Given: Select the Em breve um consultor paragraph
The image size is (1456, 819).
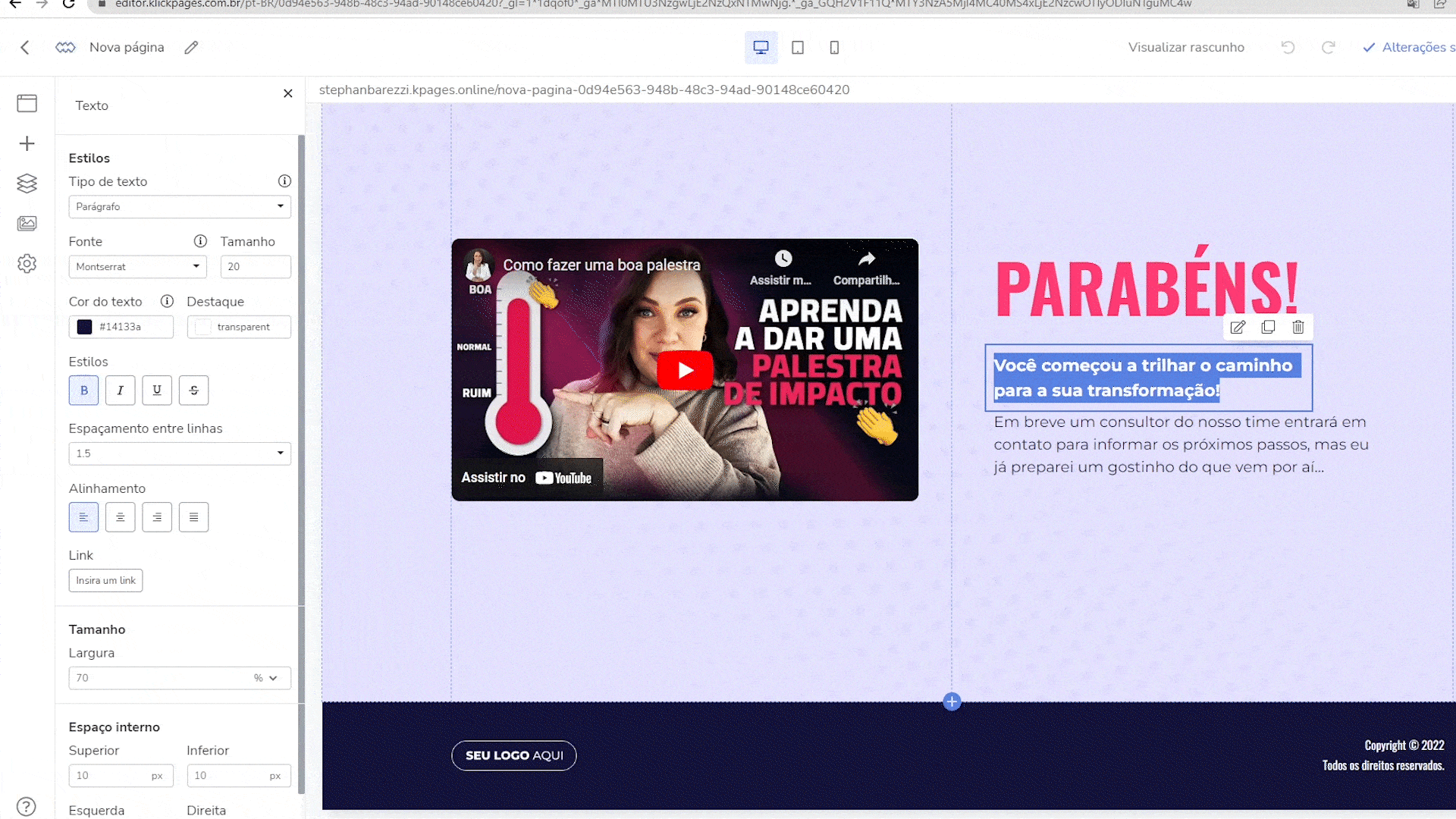Looking at the screenshot, I should 1181,444.
